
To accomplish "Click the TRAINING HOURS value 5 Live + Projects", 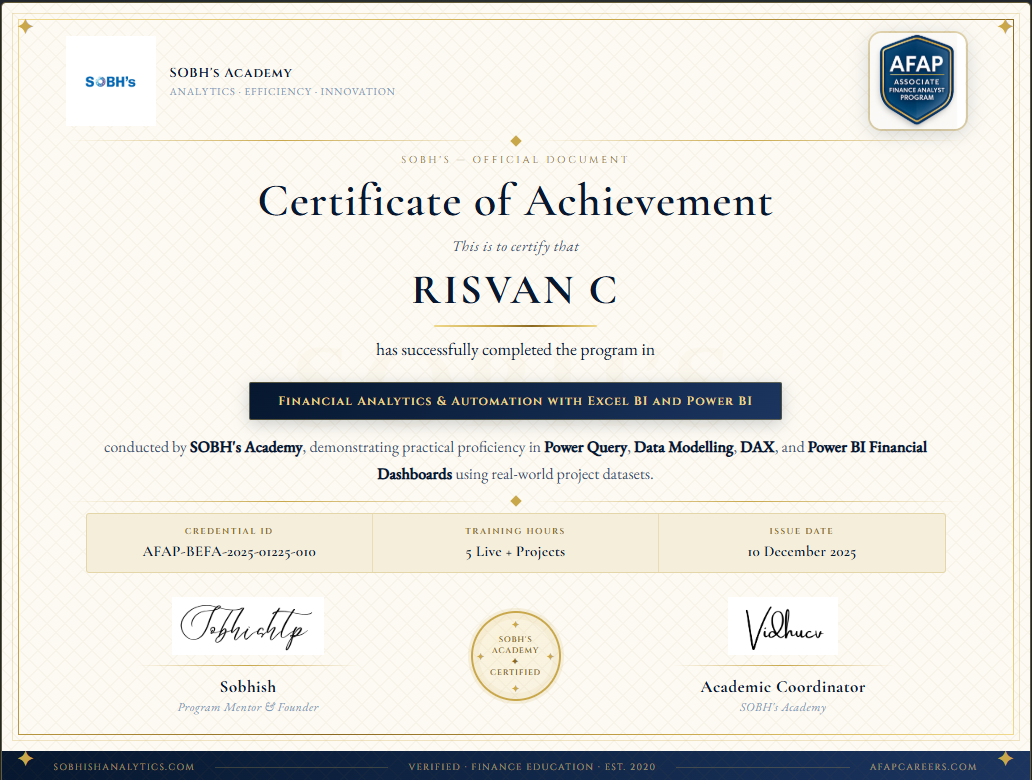I will coord(515,551).
